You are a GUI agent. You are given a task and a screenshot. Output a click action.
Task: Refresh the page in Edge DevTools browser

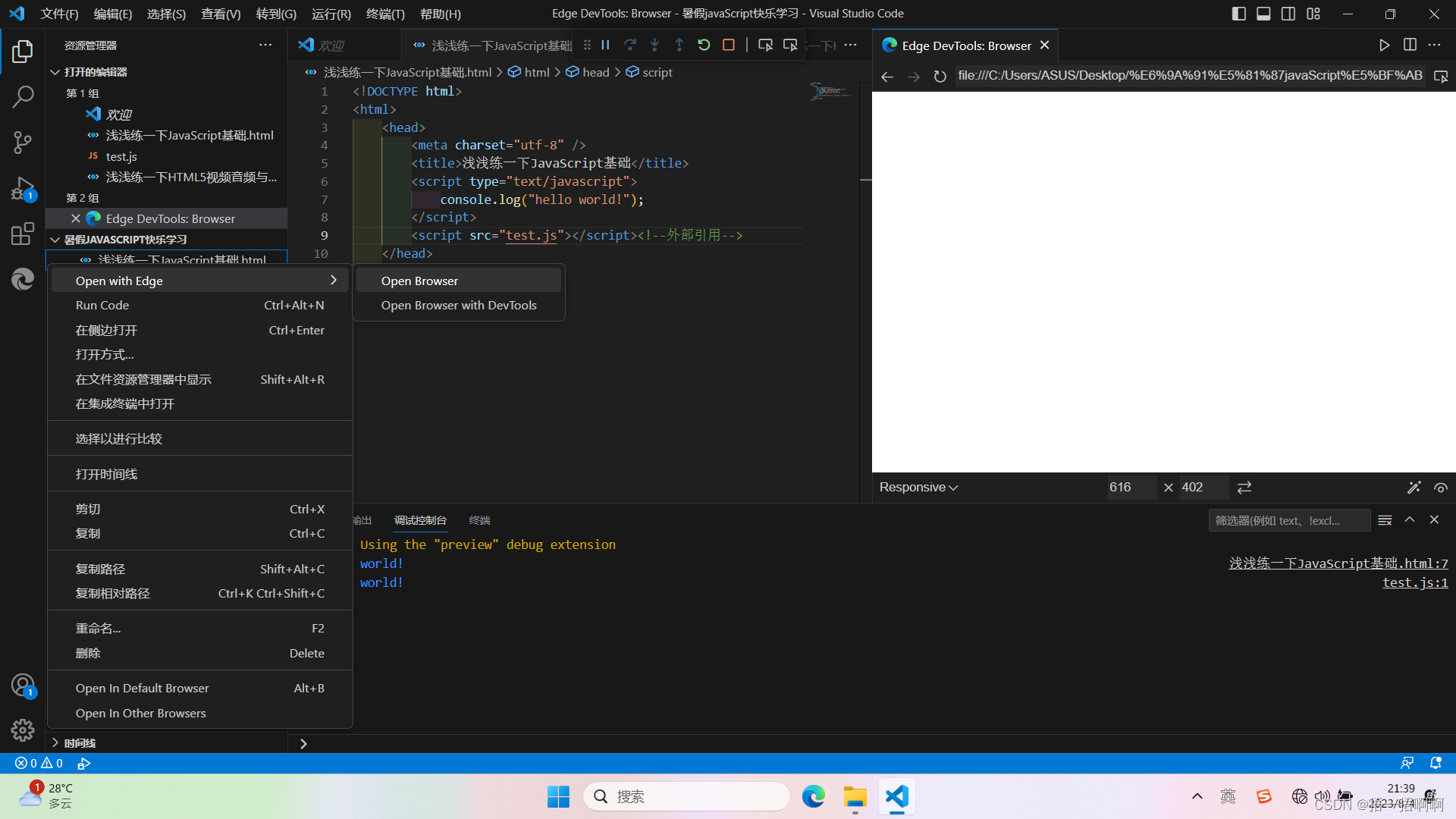(x=940, y=75)
